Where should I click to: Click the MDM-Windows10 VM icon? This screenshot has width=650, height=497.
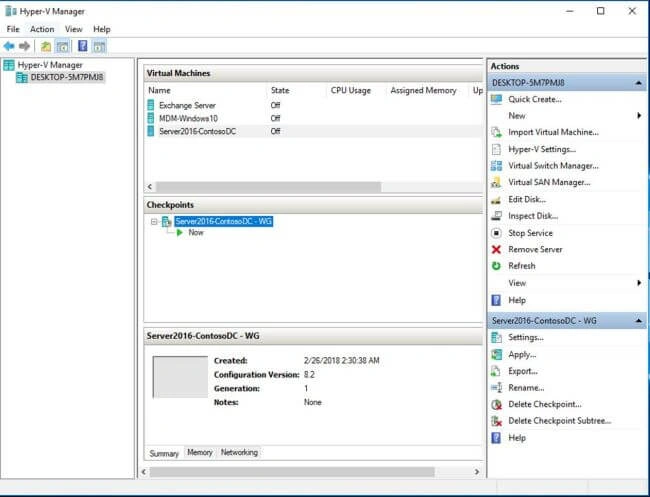point(151,118)
